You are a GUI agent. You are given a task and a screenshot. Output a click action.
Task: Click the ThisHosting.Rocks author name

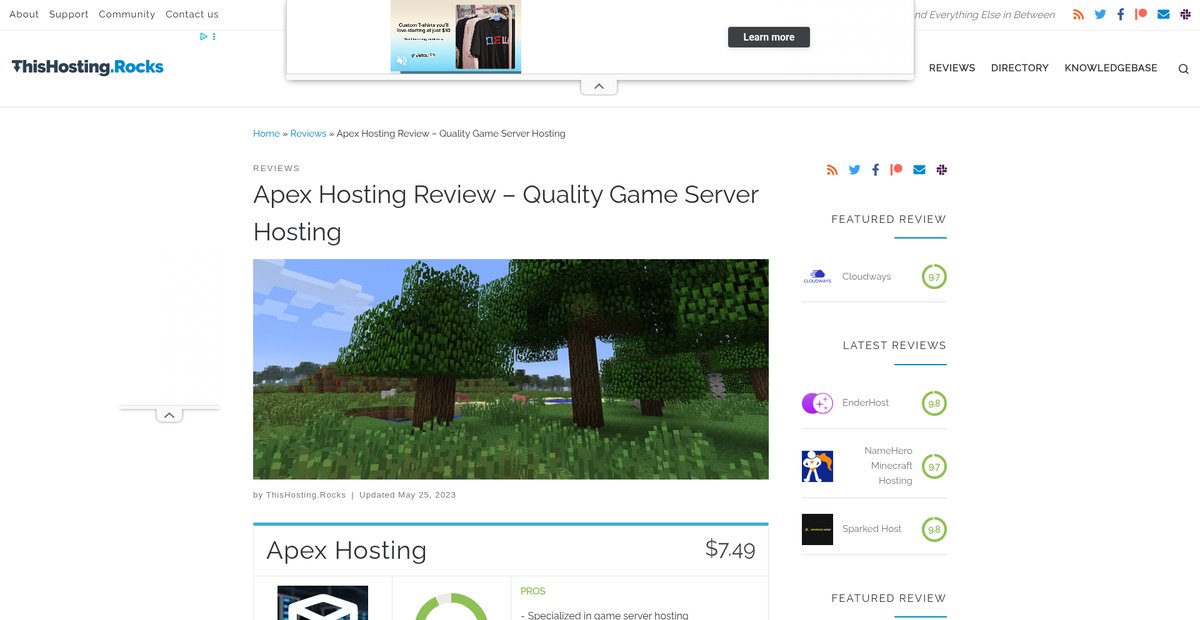coord(306,495)
